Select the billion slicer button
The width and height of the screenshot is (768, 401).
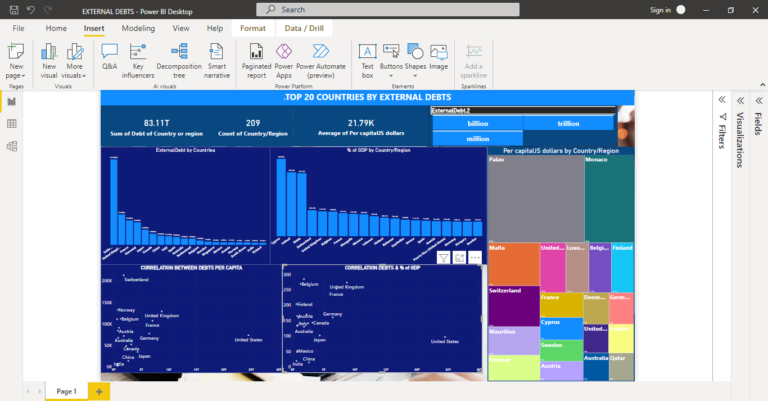(478, 123)
